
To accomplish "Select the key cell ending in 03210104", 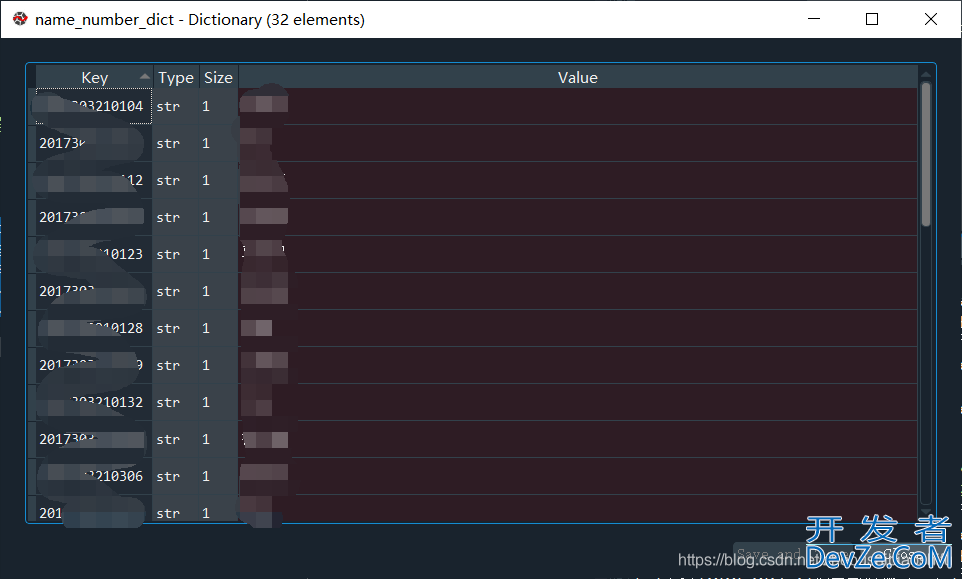I will coord(94,106).
